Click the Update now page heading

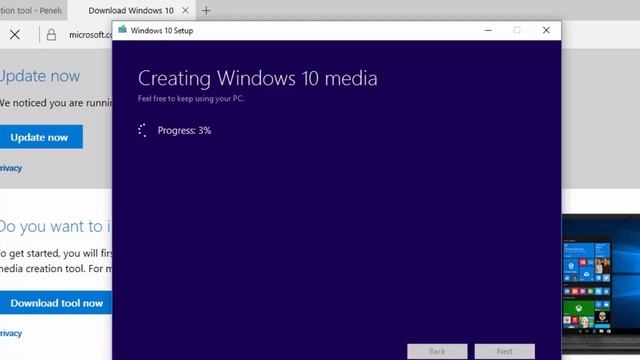40,76
